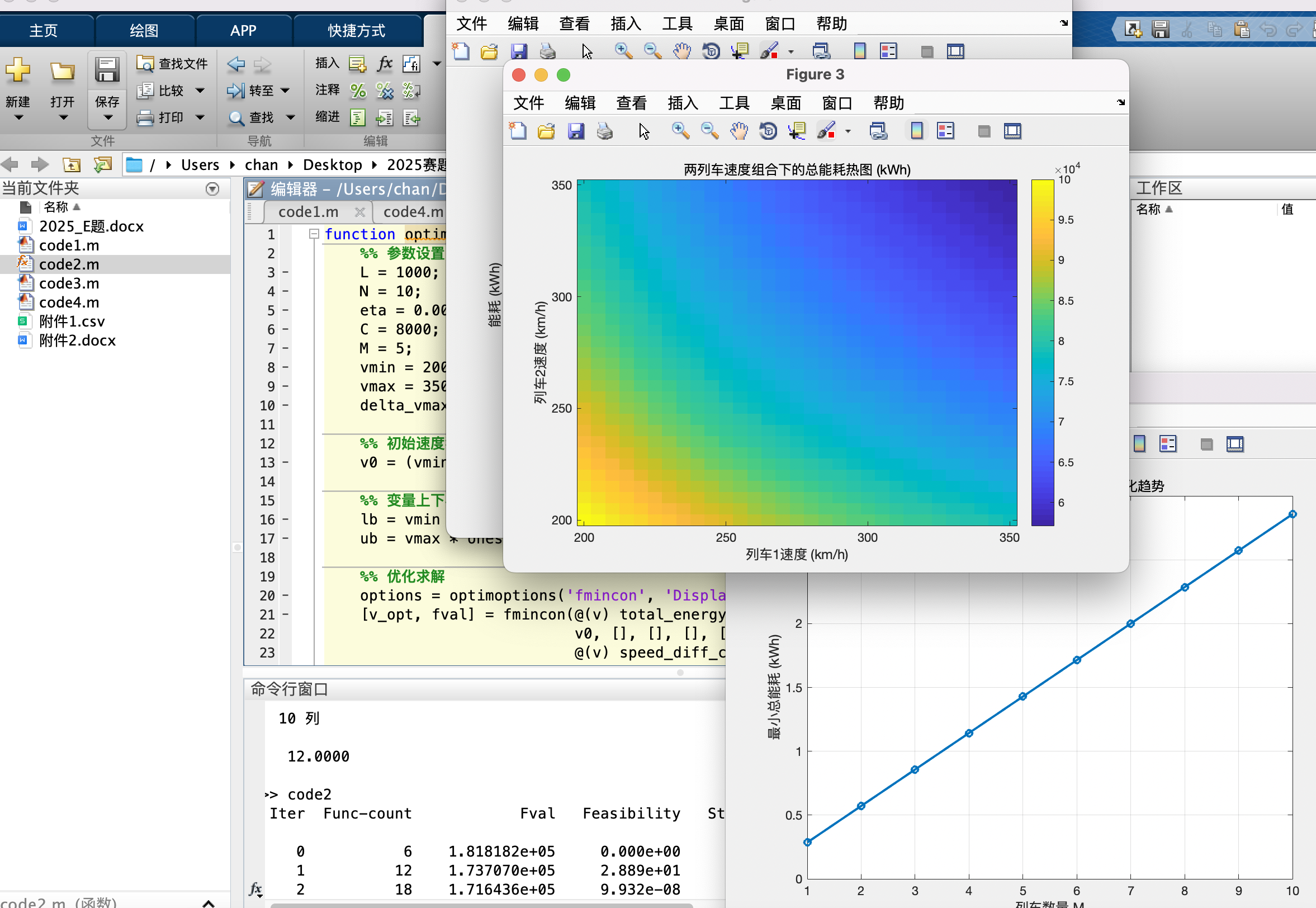
Task: Open 帮助 menu in Figure 3
Action: click(889, 103)
